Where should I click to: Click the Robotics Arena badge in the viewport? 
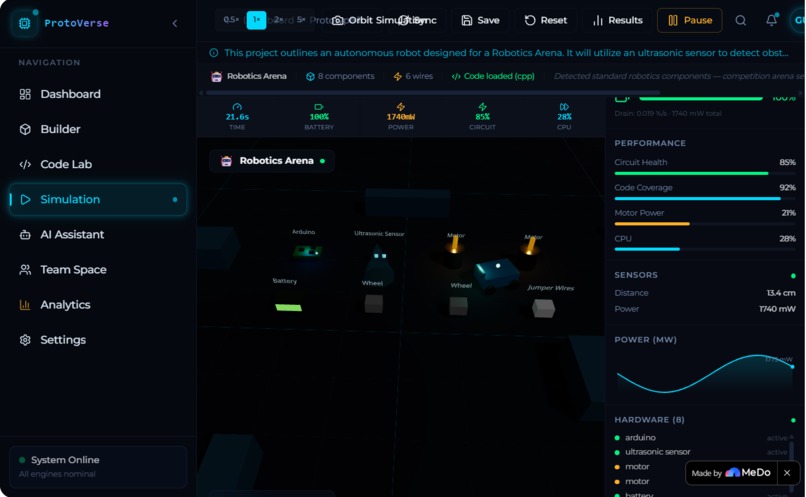pos(272,161)
